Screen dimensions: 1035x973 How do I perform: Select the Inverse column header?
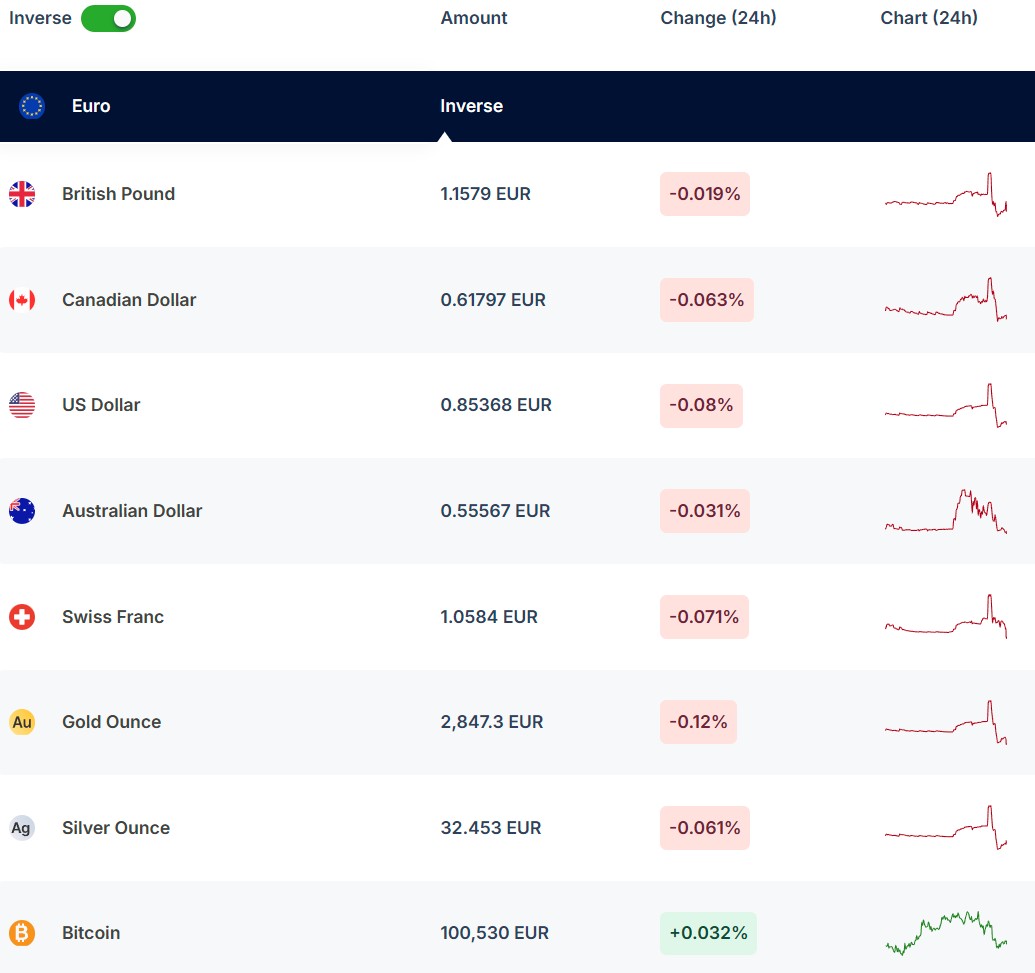[x=471, y=106]
